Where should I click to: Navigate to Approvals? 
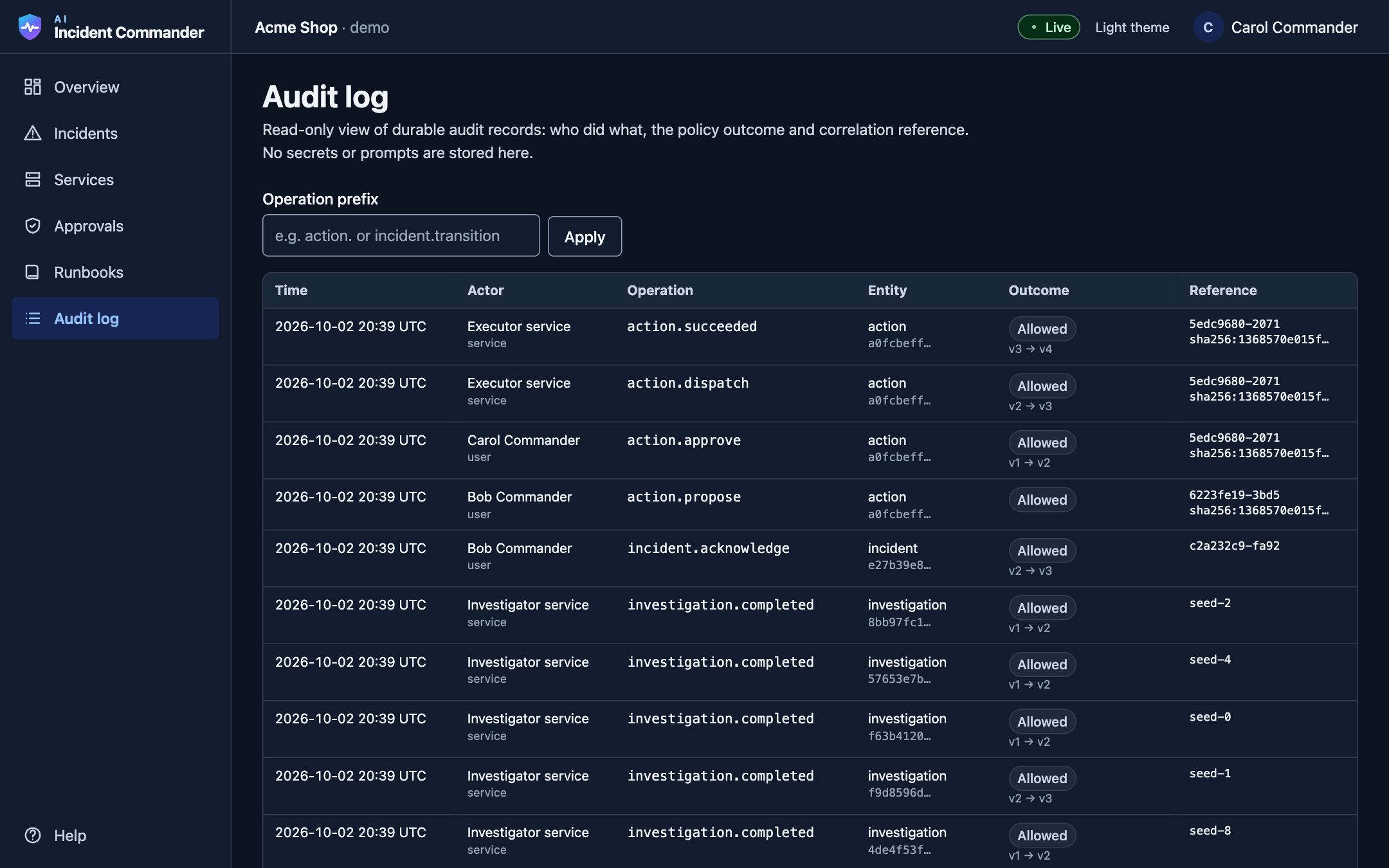click(115, 226)
